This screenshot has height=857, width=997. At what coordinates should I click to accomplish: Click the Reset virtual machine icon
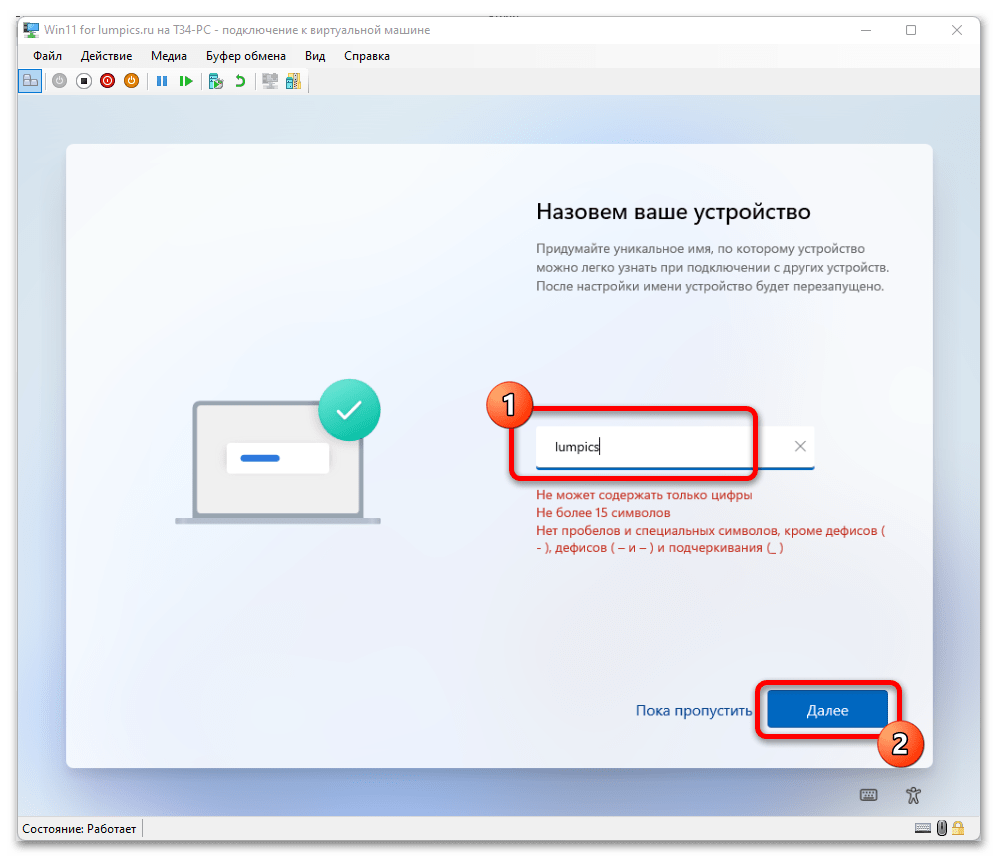click(x=186, y=81)
